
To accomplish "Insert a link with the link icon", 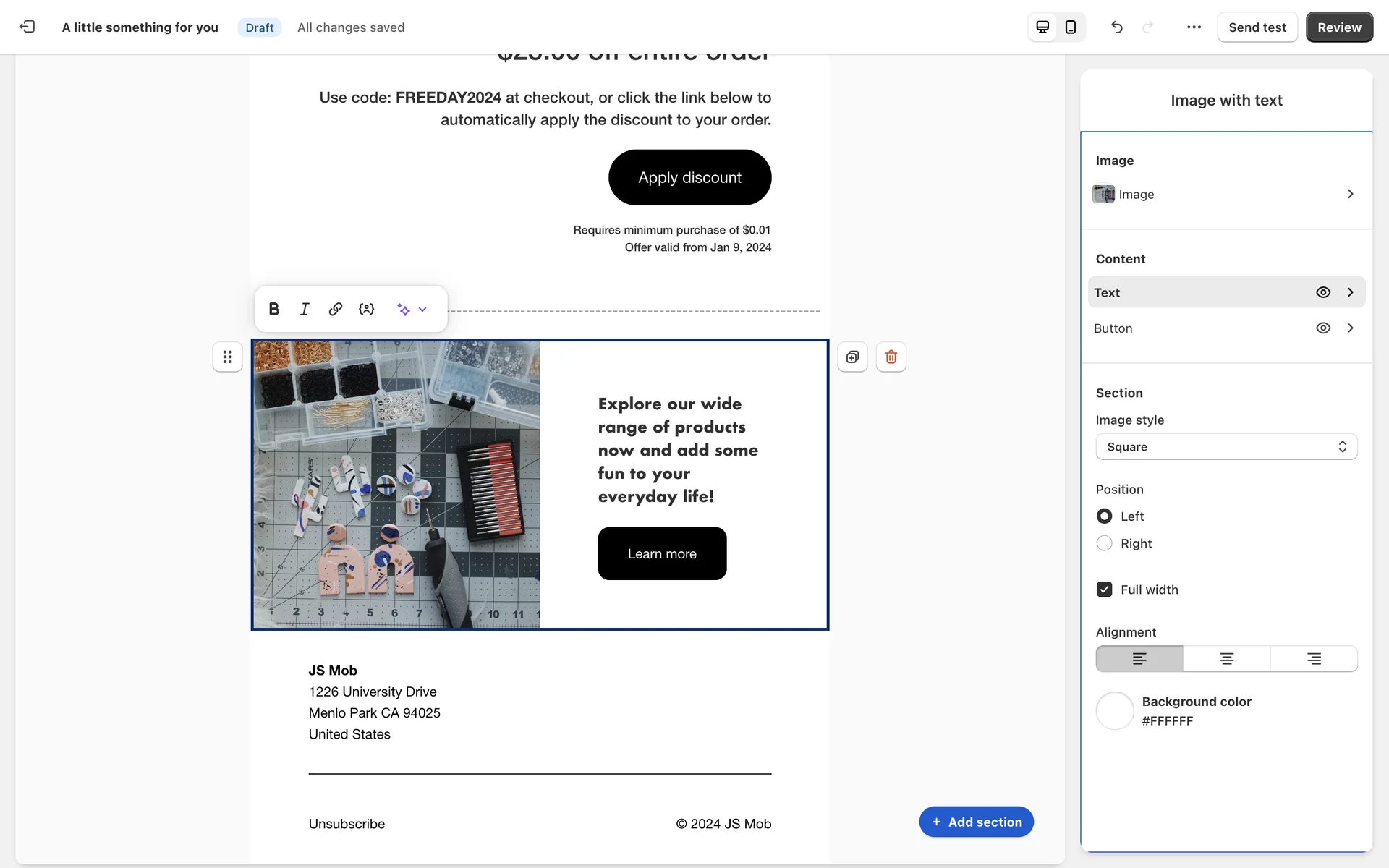I will tap(335, 310).
